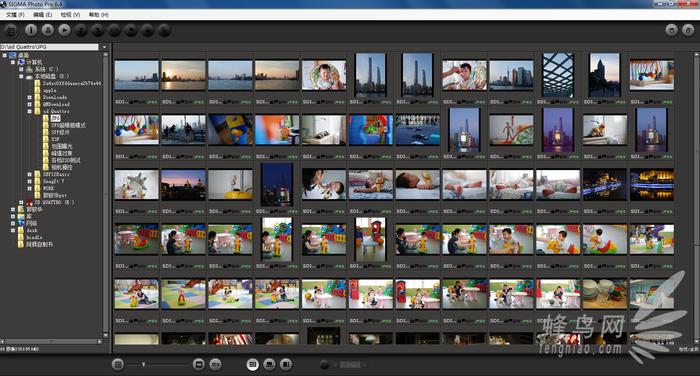The height and width of the screenshot is (376, 700).
Task: Click the small-thumbnail icon left of size slider
Action: pos(118,364)
